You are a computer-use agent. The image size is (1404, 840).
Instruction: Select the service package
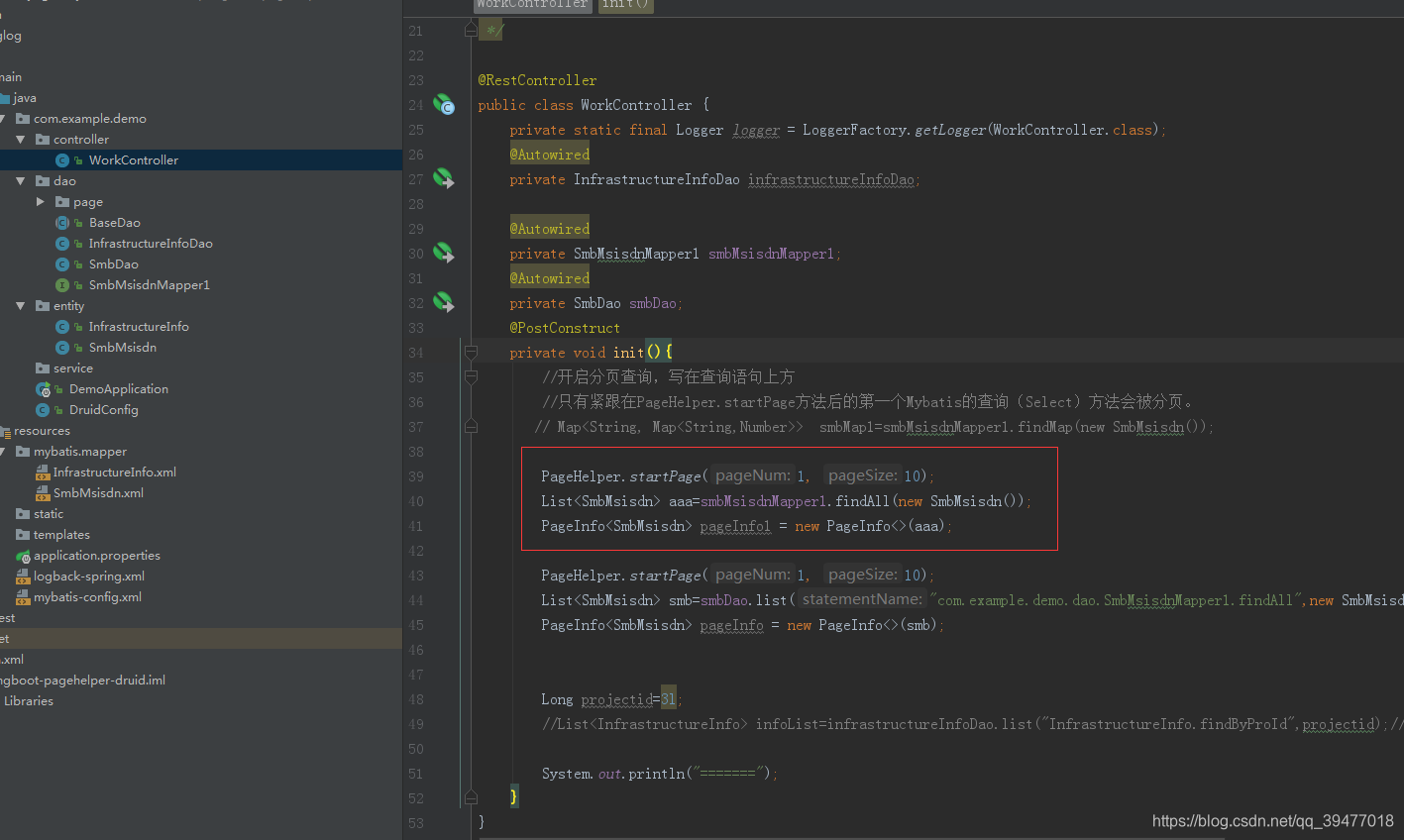73,368
